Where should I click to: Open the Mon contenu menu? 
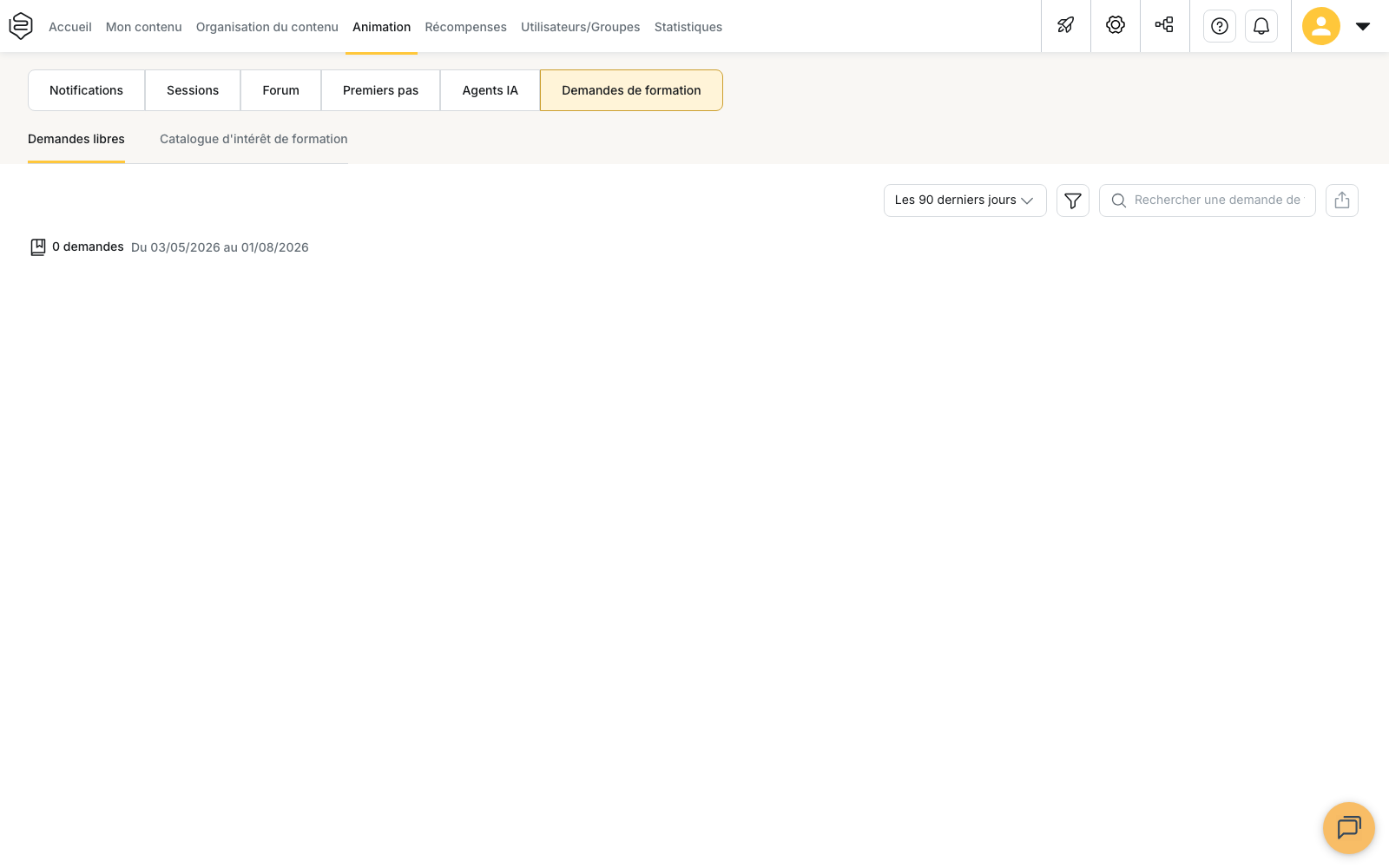coord(144,27)
